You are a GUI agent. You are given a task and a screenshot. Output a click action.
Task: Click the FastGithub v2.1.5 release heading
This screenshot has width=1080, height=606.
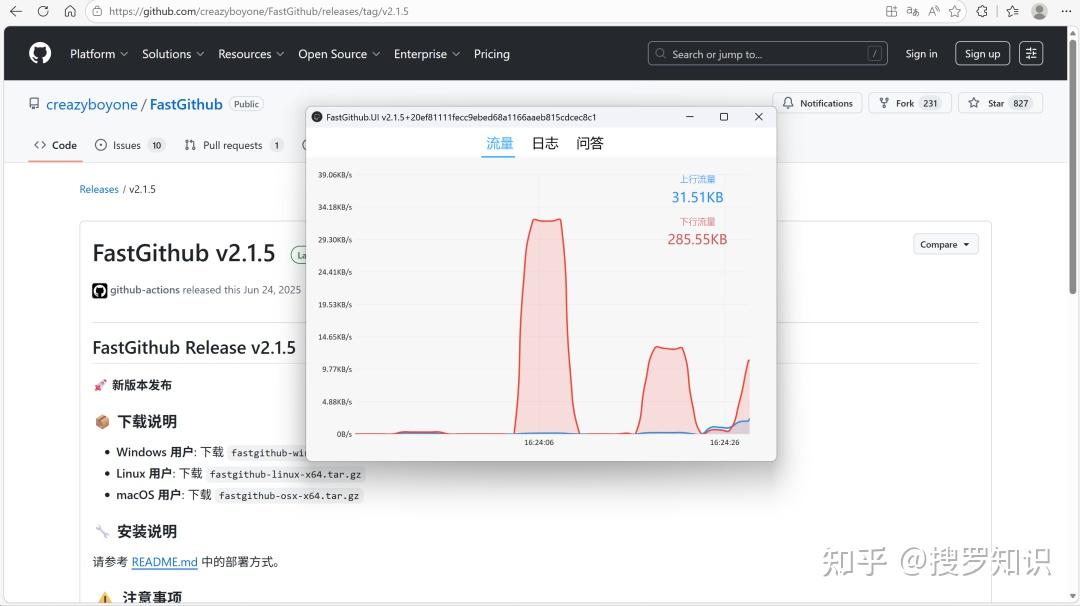tap(184, 253)
